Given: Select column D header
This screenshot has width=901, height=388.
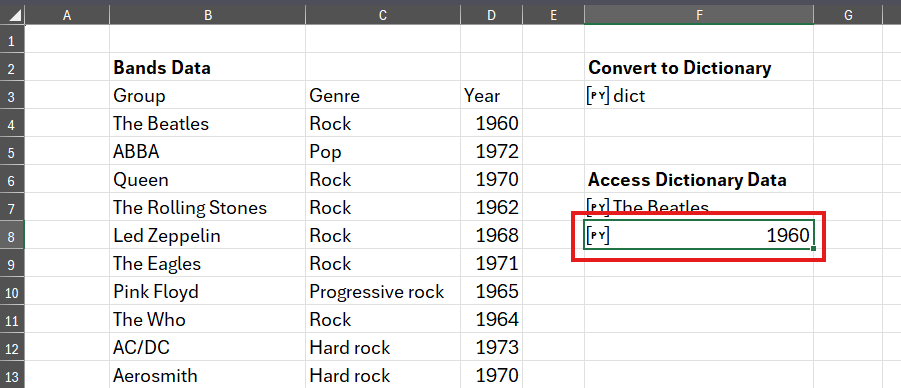Looking at the screenshot, I should (x=491, y=16).
